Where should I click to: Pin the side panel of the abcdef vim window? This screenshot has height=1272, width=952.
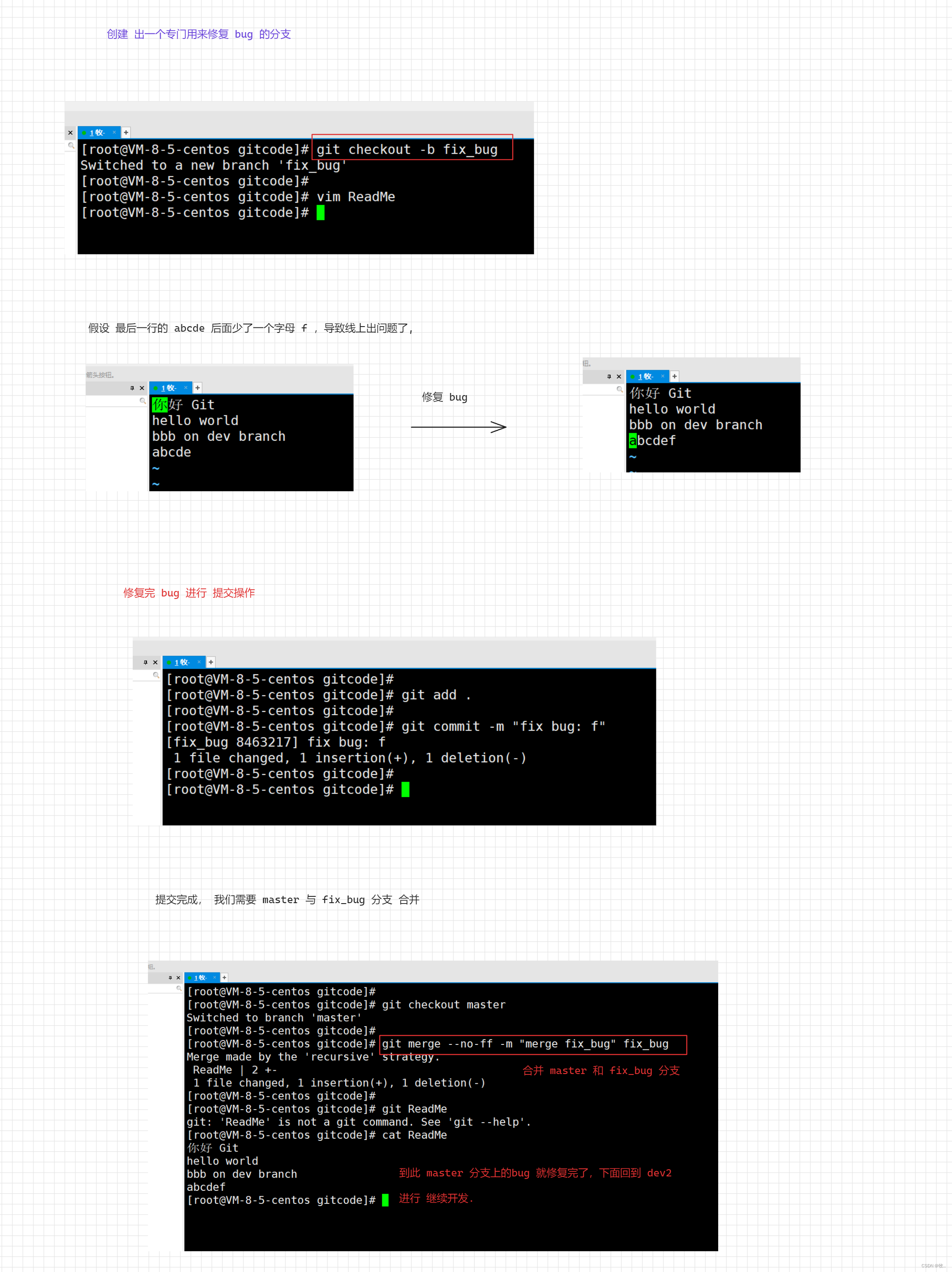click(x=609, y=376)
